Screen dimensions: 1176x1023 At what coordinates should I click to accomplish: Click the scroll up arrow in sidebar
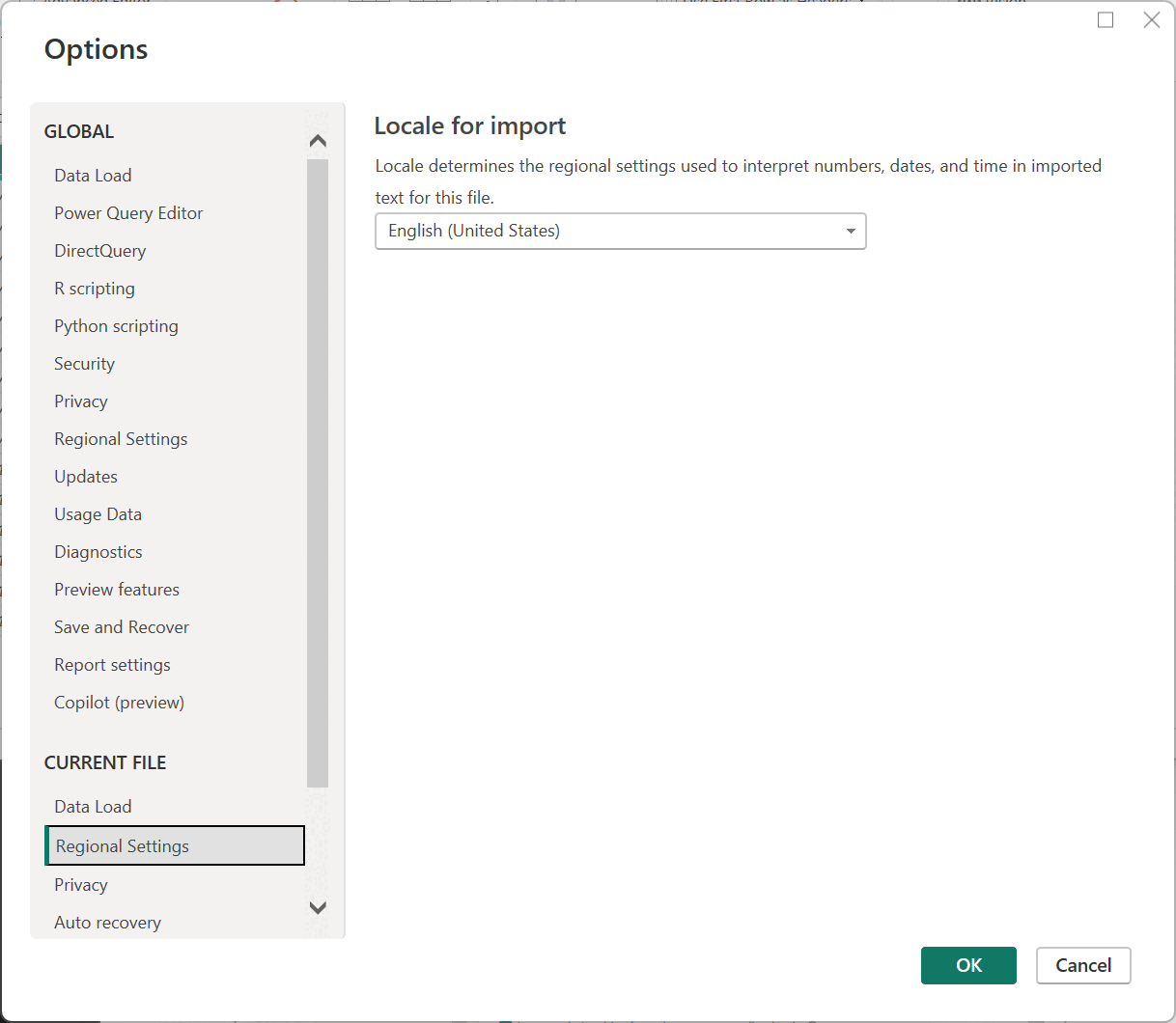tap(318, 141)
